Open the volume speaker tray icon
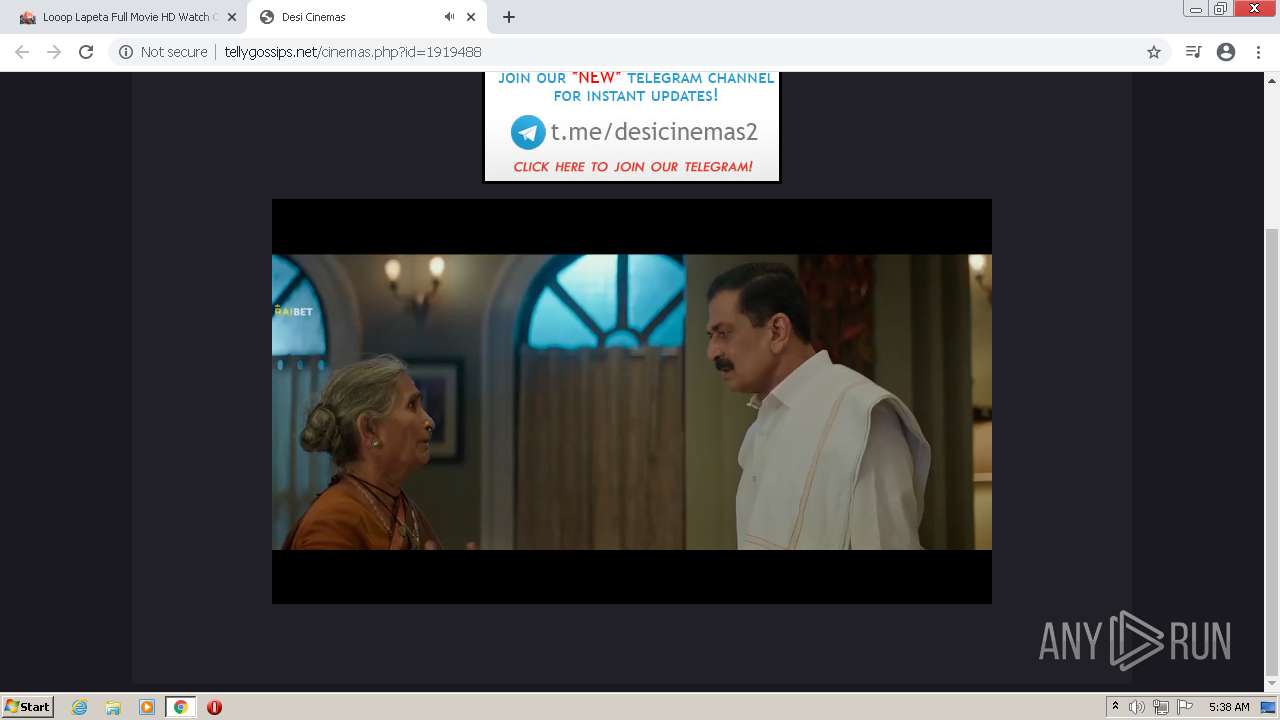The width and height of the screenshot is (1280, 720). (x=1137, y=707)
